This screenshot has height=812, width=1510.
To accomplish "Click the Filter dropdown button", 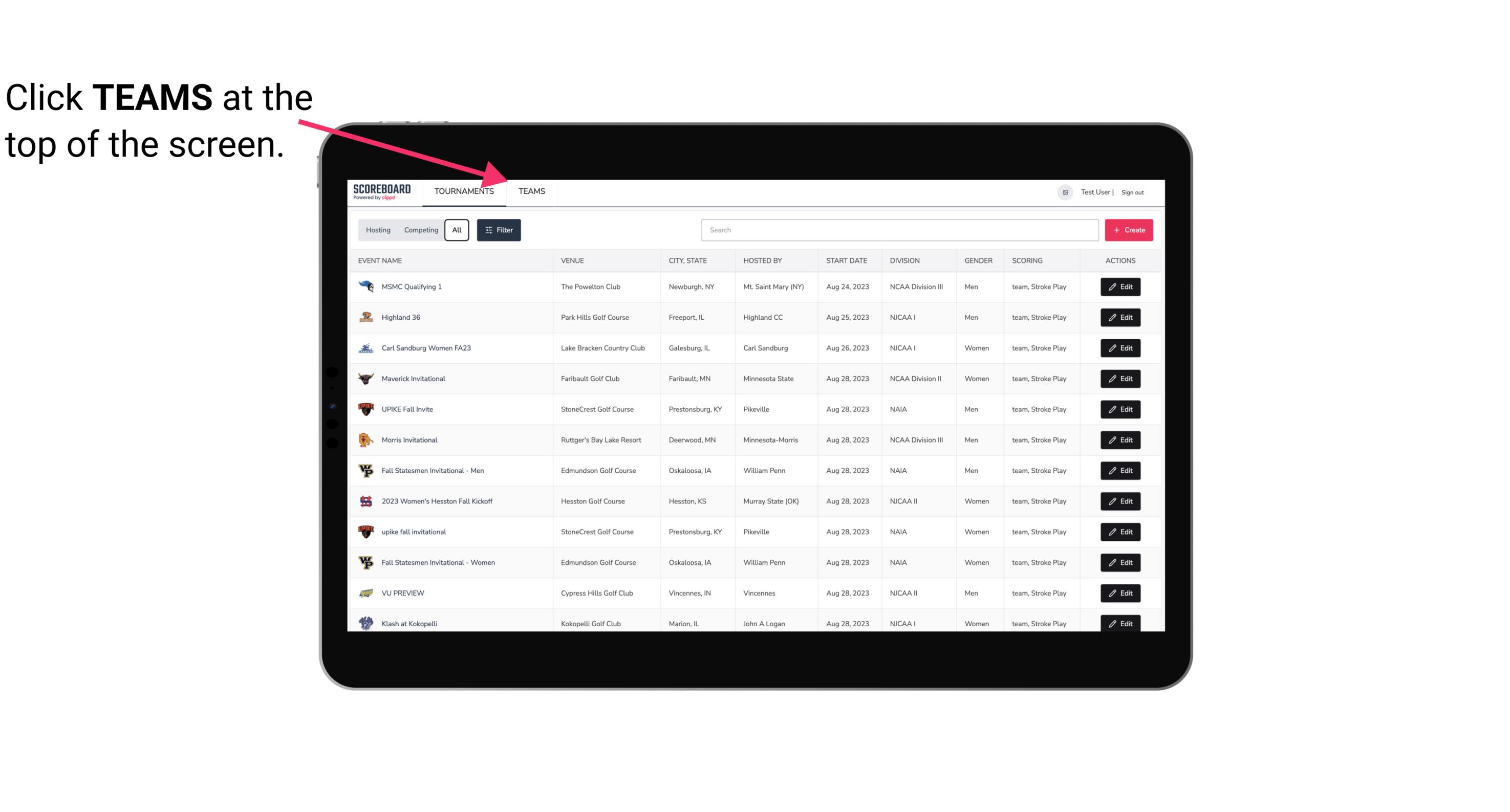I will (x=498, y=230).
